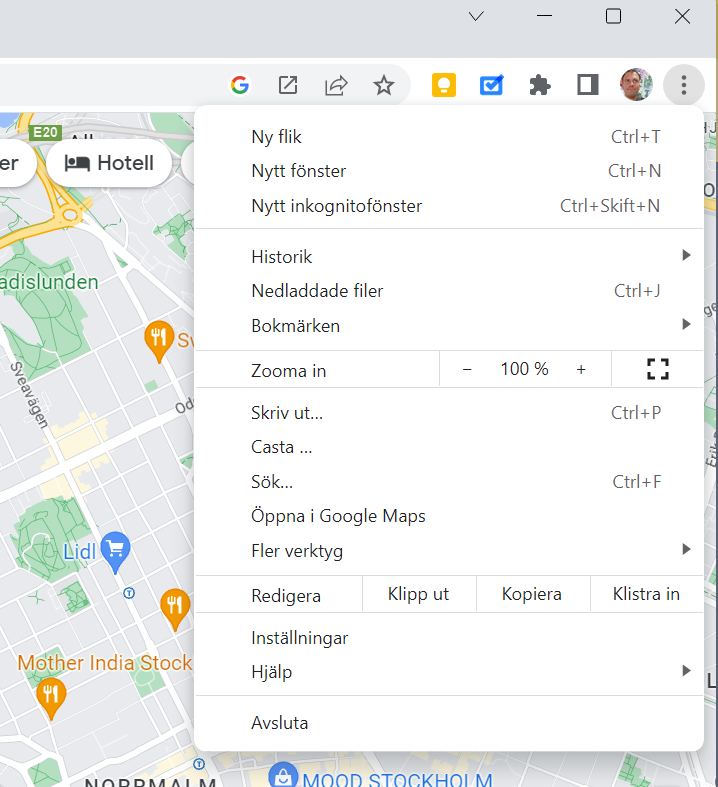718x787 pixels.
Task: Enter fullscreen mode from zoom row
Action: [657, 369]
